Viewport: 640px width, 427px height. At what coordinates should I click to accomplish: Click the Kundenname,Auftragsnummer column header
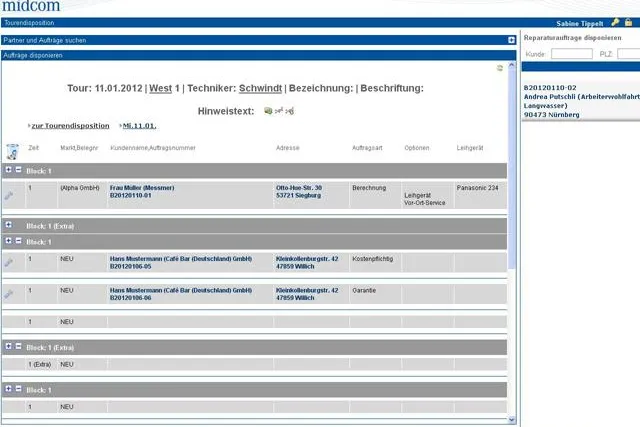pos(153,148)
